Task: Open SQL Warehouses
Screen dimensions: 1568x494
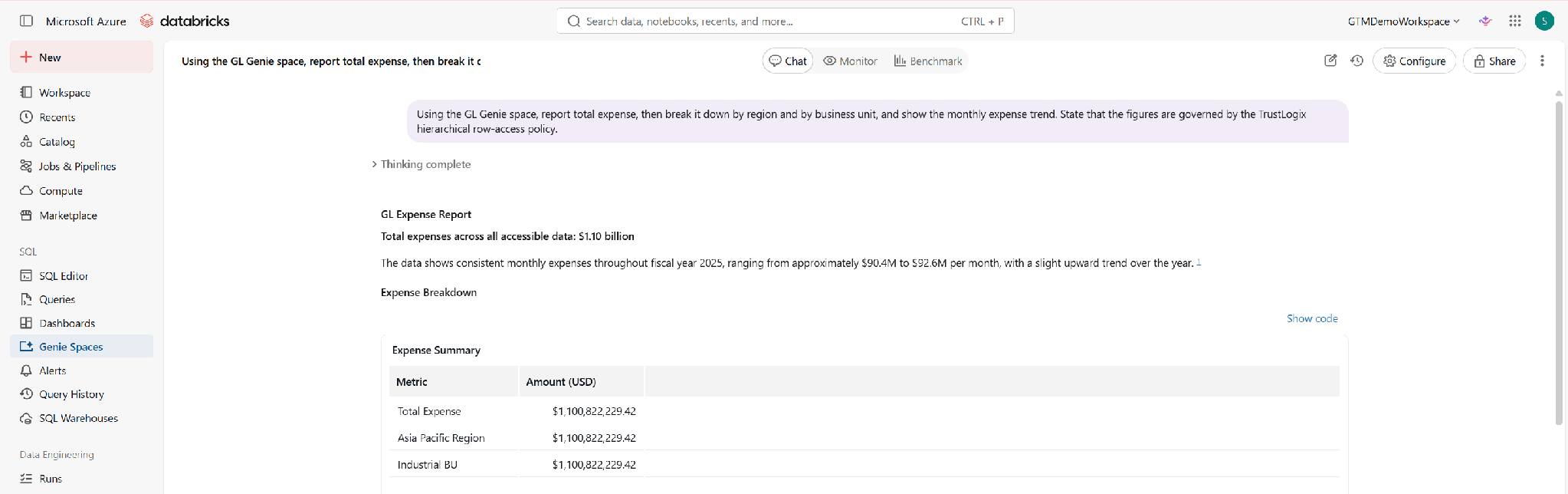Action: pos(82,418)
